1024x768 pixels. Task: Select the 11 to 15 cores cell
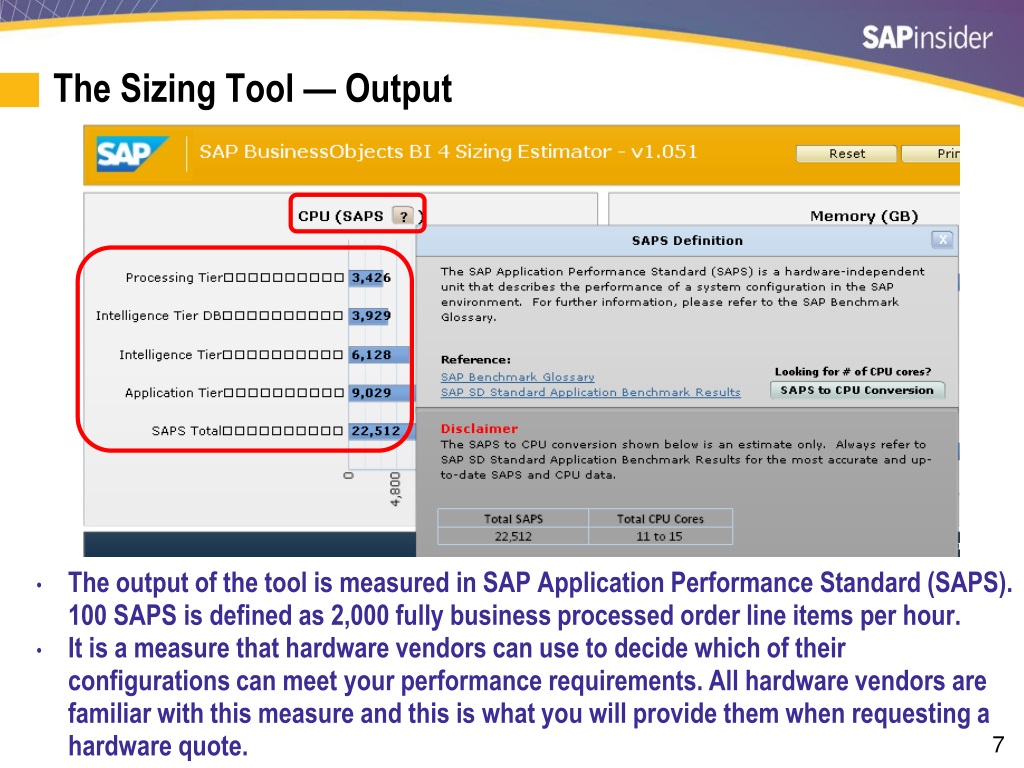coord(660,536)
